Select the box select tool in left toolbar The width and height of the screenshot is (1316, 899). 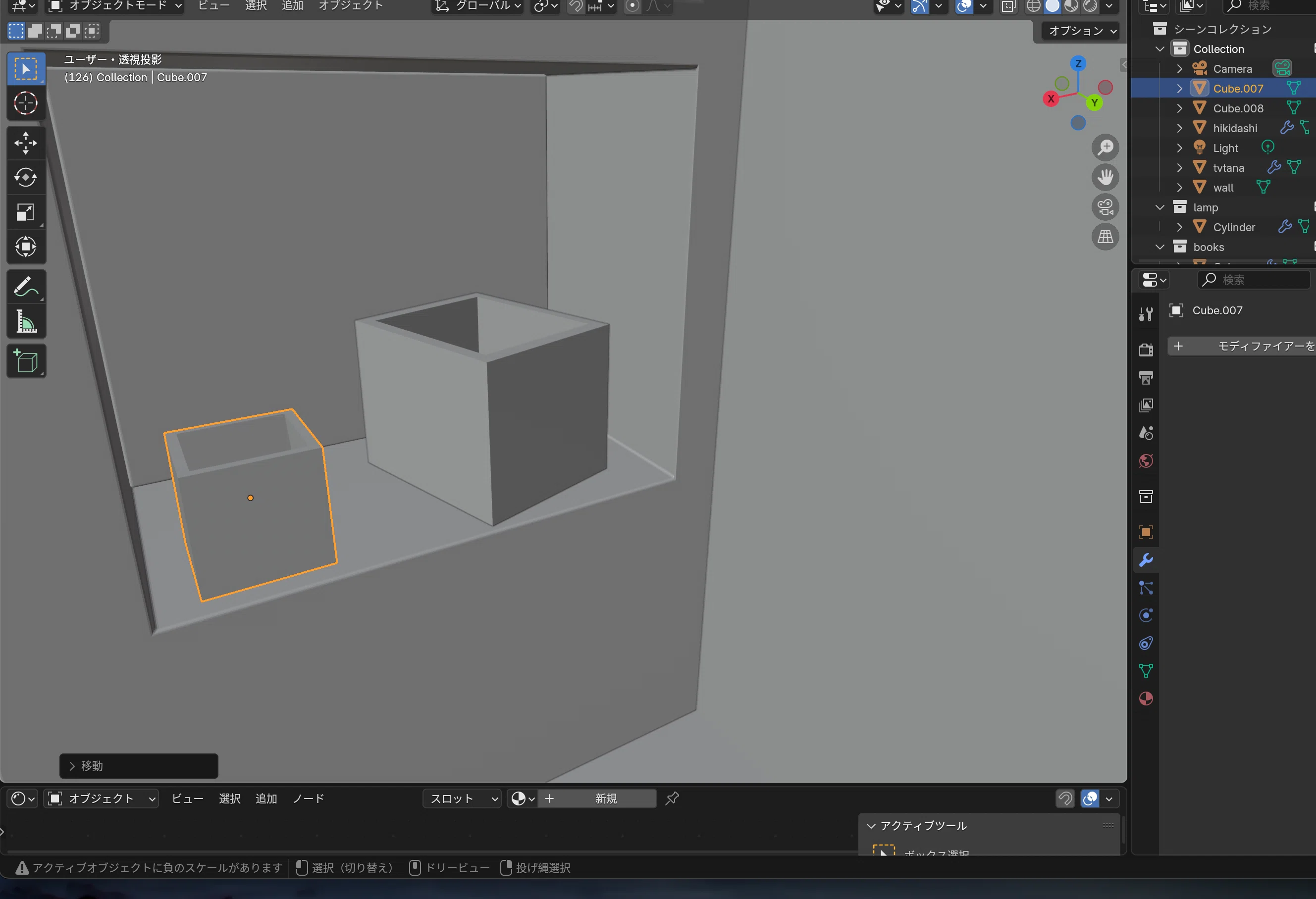26,69
